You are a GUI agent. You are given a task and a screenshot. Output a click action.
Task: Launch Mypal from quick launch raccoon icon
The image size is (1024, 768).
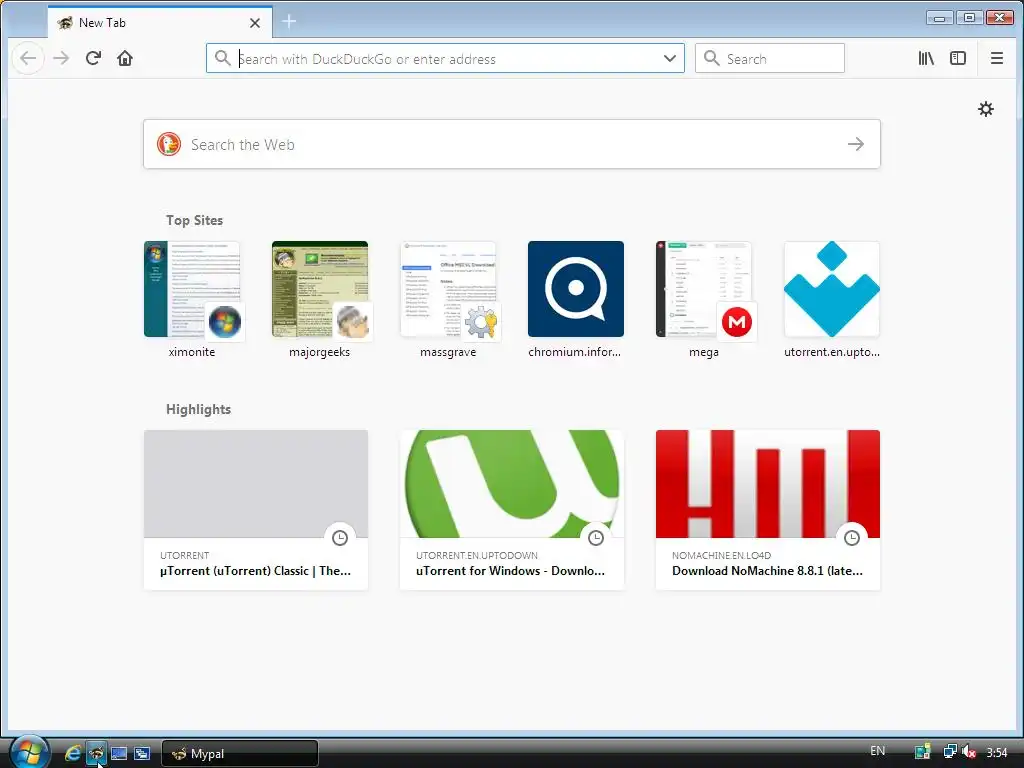click(96, 753)
